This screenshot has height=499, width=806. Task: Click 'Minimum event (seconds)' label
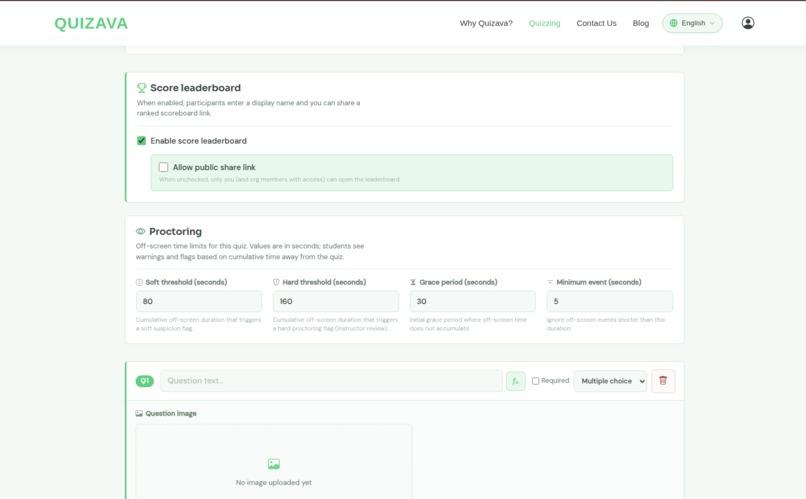point(599,282)
